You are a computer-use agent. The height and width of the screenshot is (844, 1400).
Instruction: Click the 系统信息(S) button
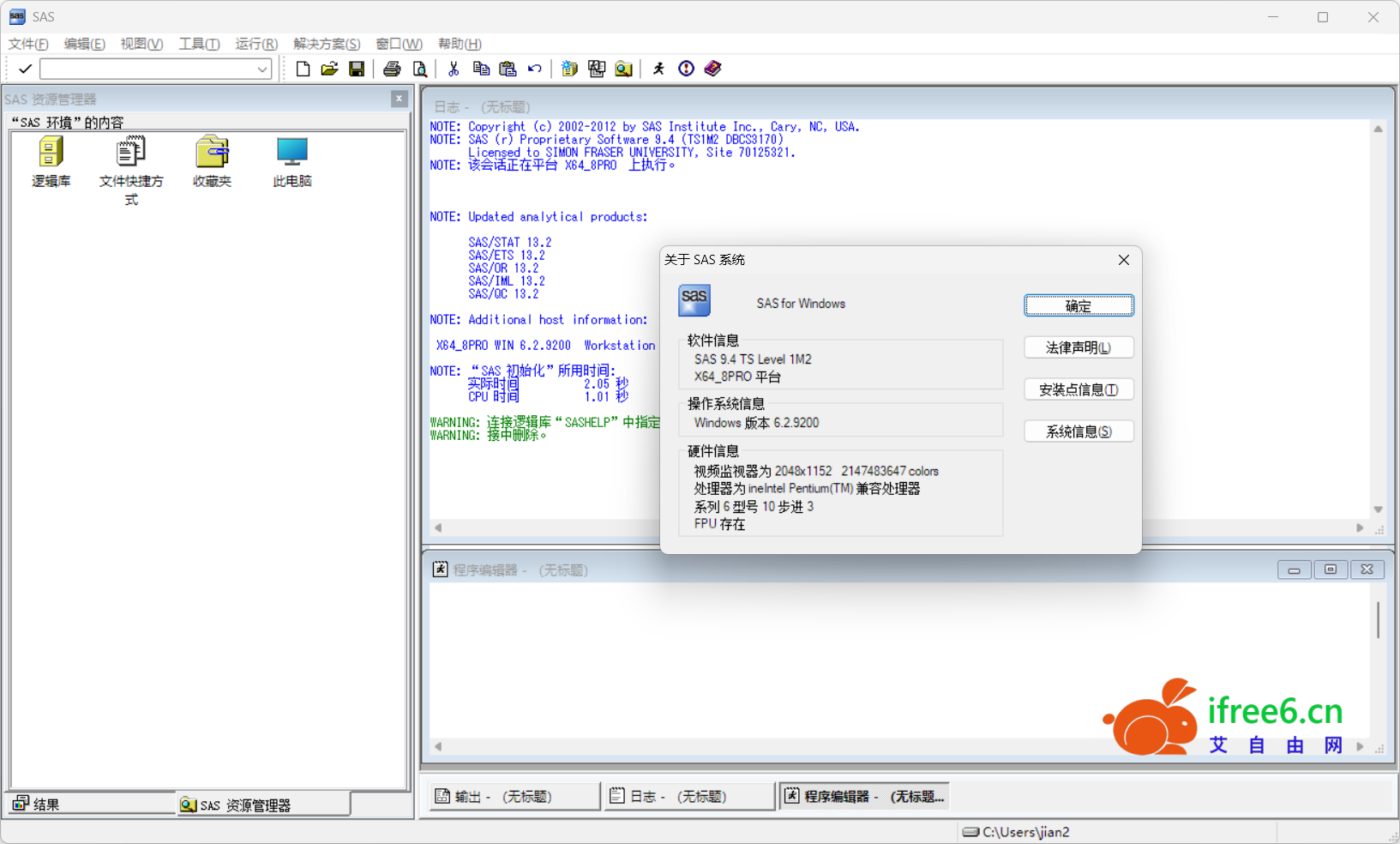tap(1078, 431)
